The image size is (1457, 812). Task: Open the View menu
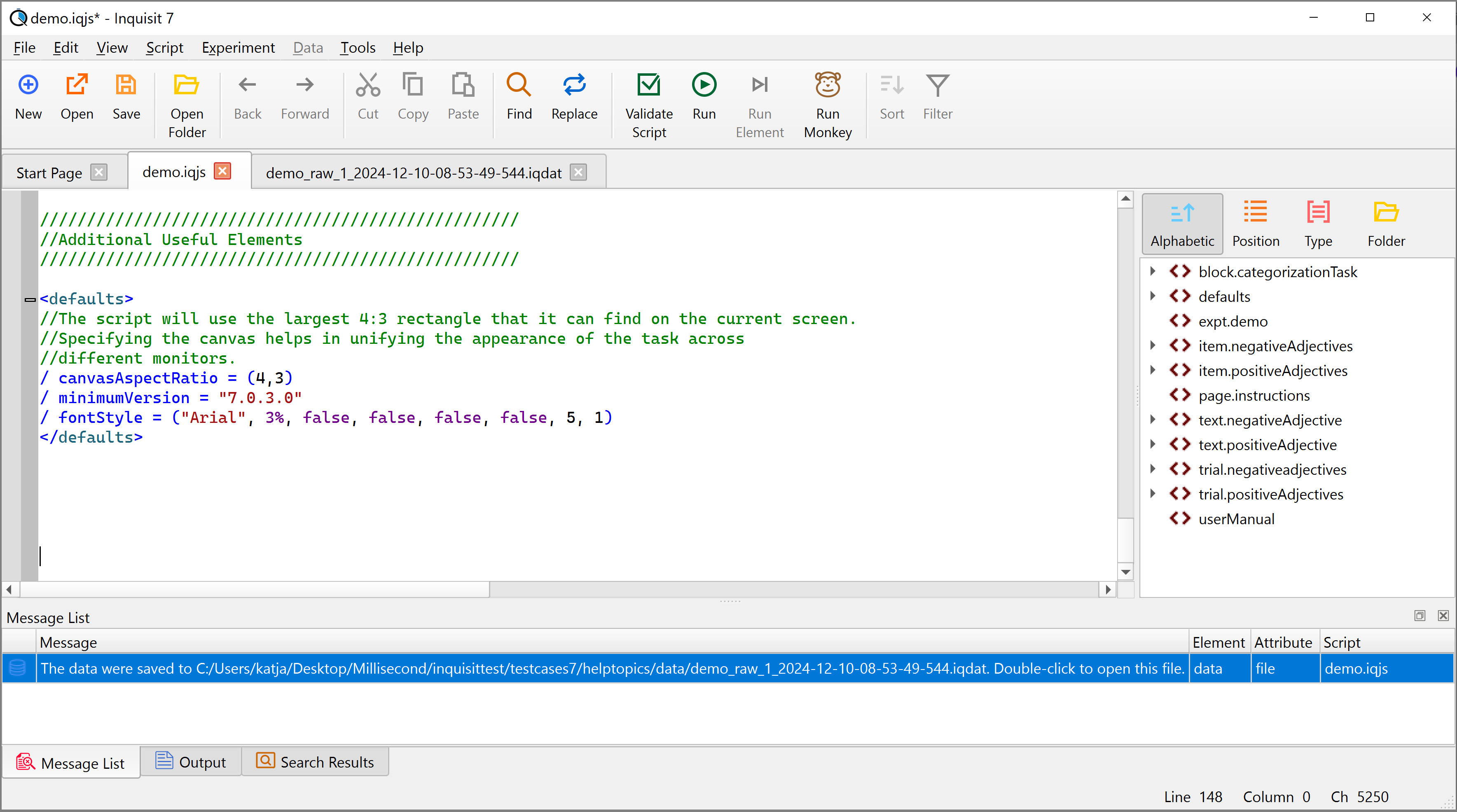click(112, 47)
